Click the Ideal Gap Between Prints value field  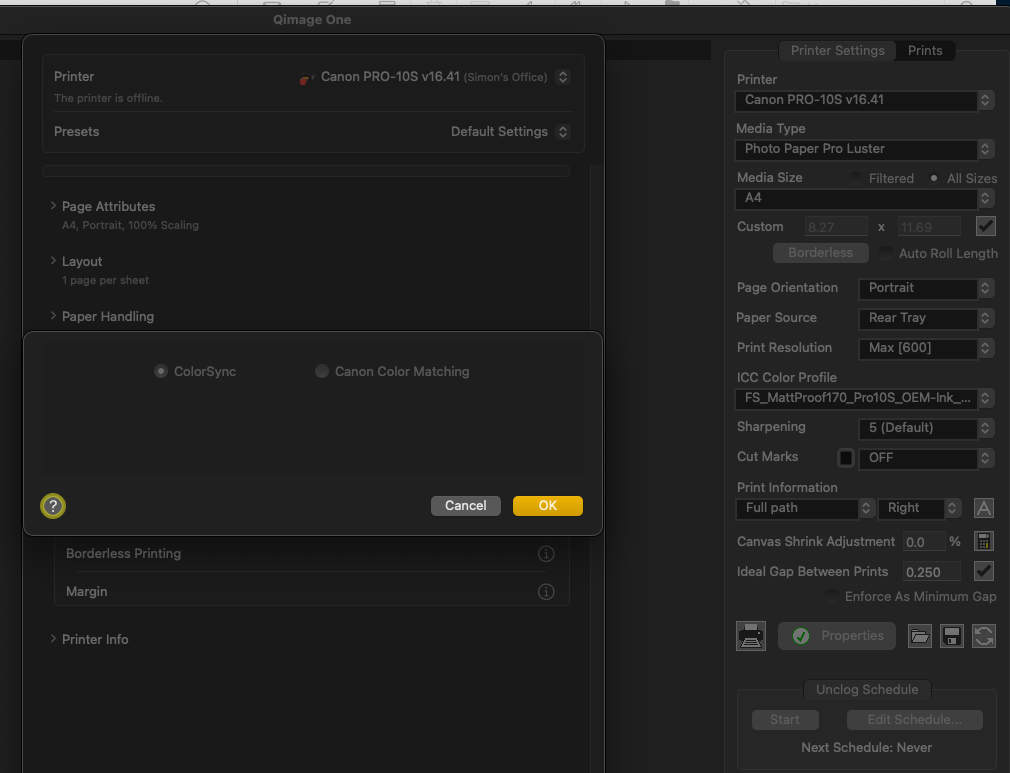[x=932, y=572]
